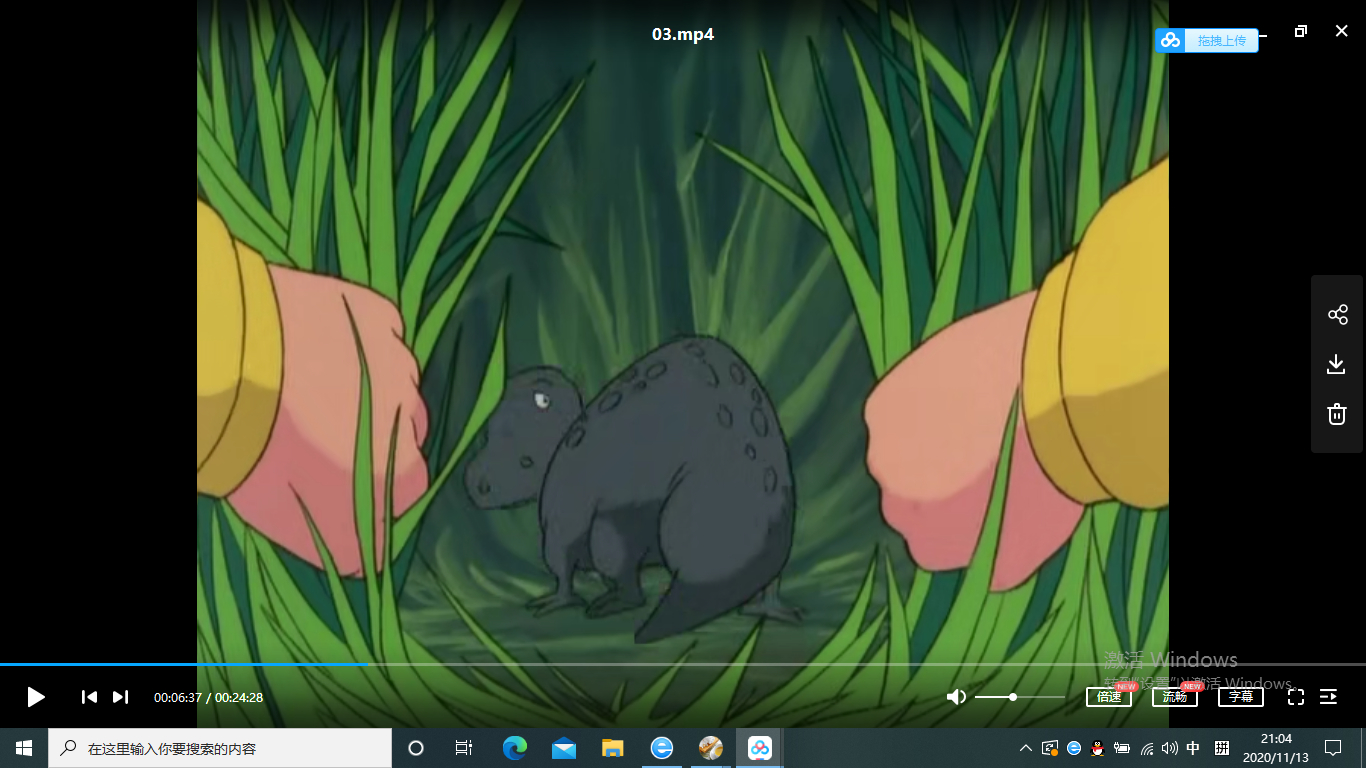Viewport: 1366px width, 768px height.
Task: Click the 03.mp4 video title
Action: pos(683,34)
